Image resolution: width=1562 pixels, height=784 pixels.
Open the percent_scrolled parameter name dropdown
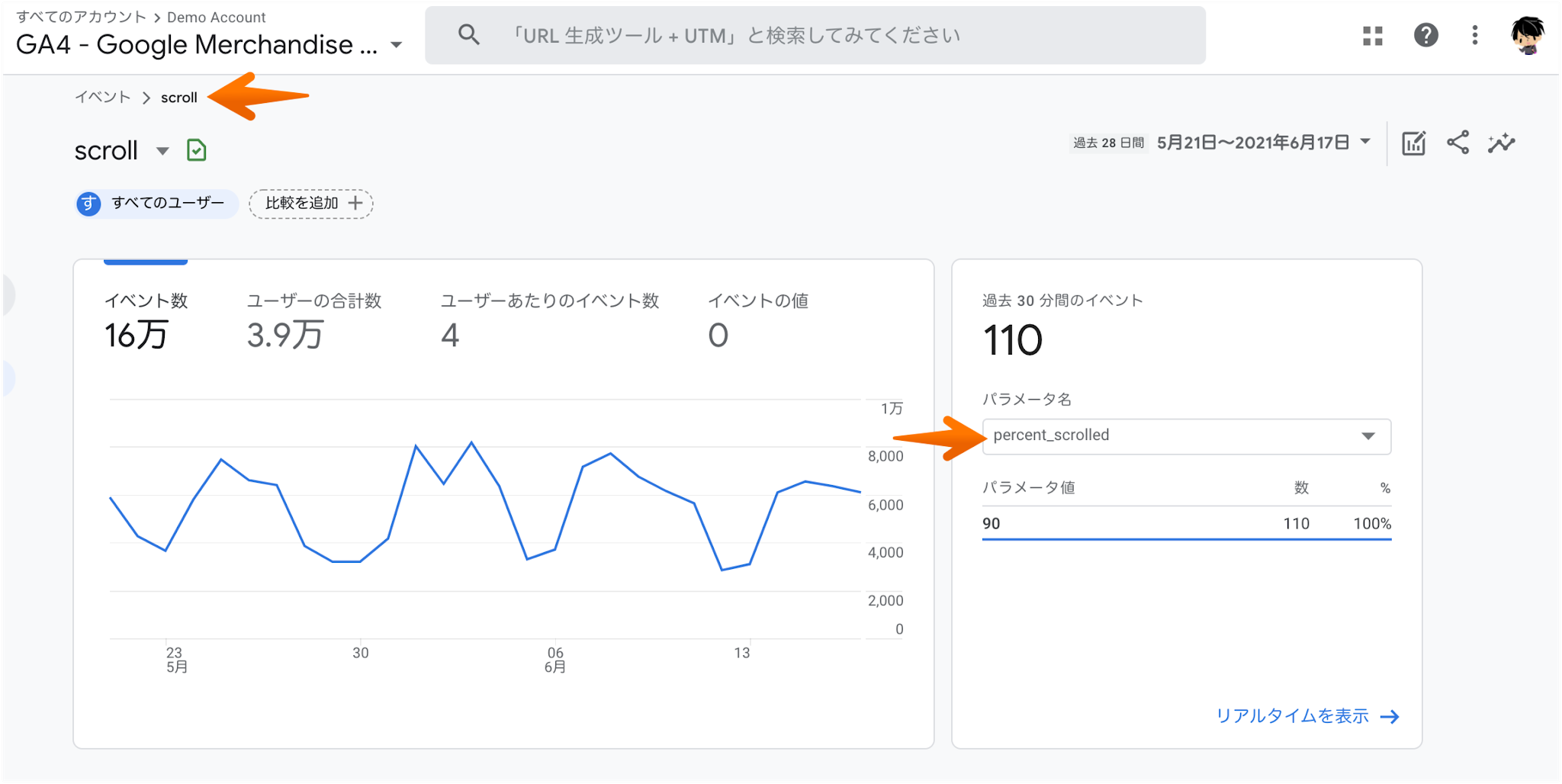1186,436
